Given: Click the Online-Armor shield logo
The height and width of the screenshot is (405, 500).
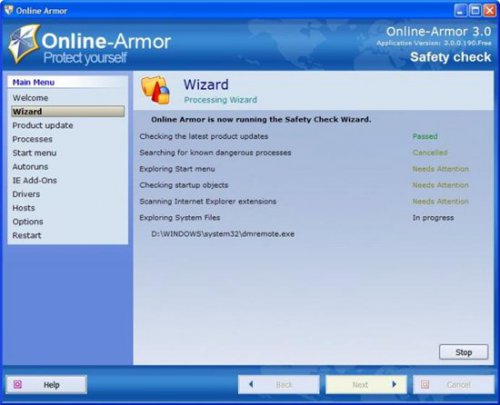Looking at the screenshot, I should click(x=24, y=44).
